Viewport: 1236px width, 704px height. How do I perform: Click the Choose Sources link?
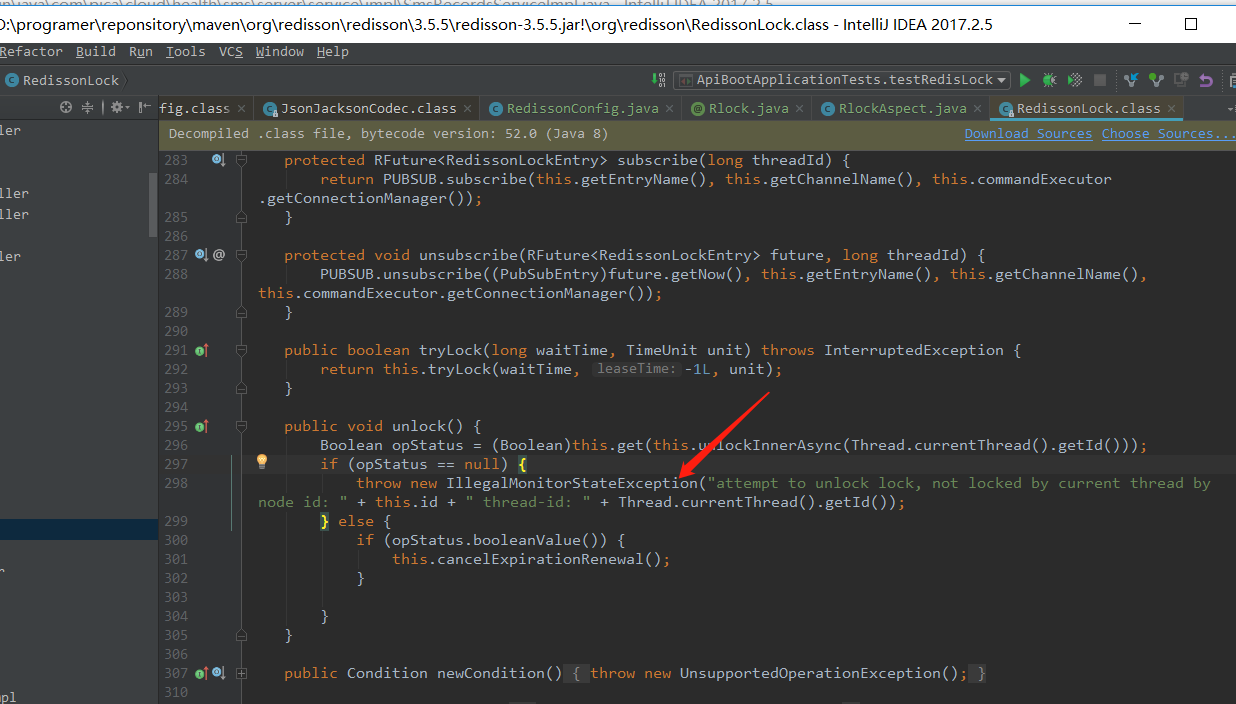pos(1168,133)
